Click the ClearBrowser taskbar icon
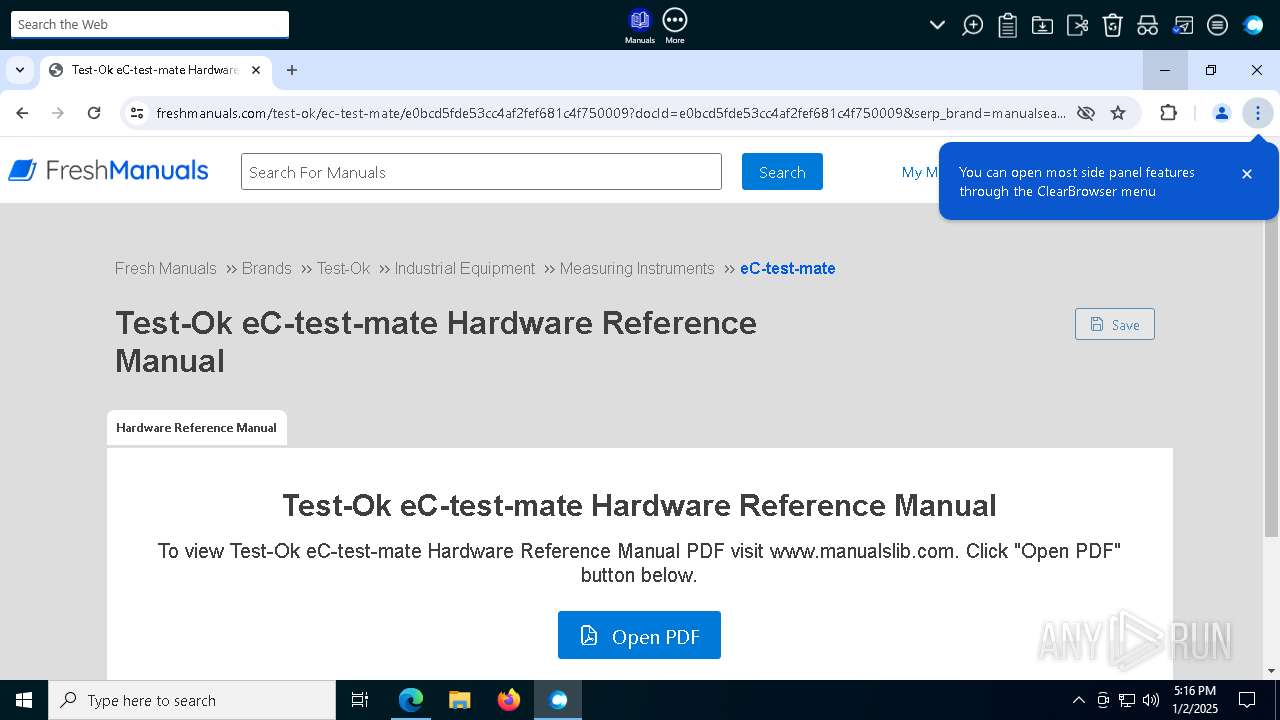Viewport: 1280px width, 720px height. click(557, 700)
